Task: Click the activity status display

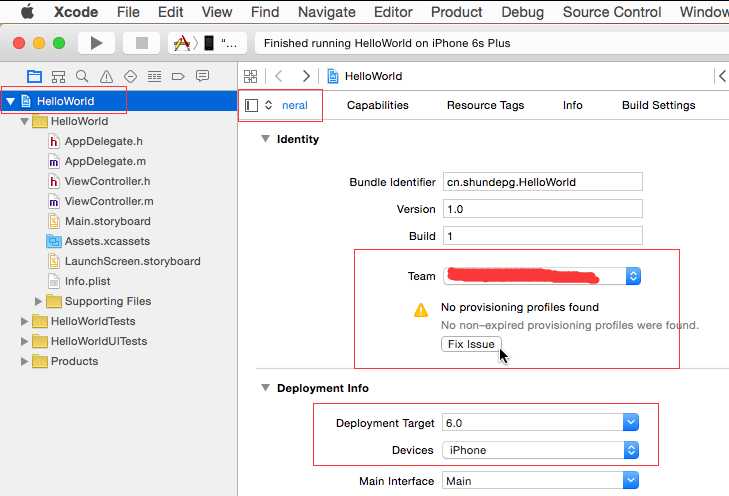Action: [x=491, y=43]
